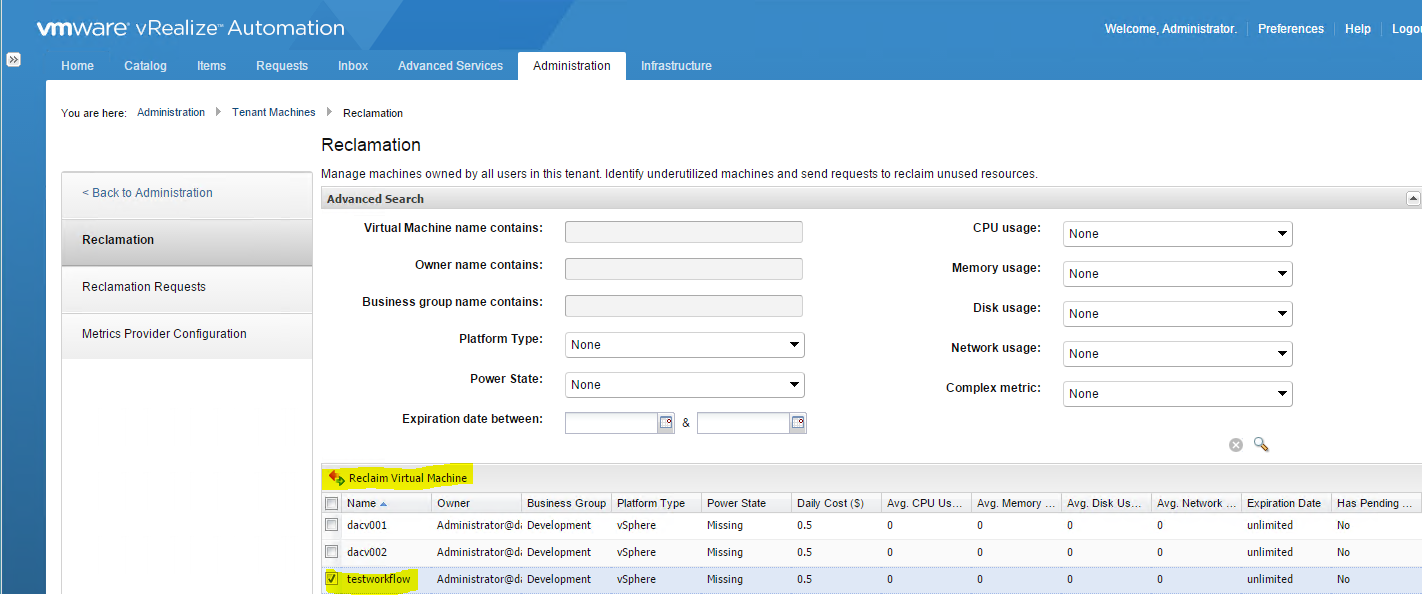Sort by the Business Group column header
Image resolution: width=1422 pixels, height=595 pixels.
click(x=566, y=503)
